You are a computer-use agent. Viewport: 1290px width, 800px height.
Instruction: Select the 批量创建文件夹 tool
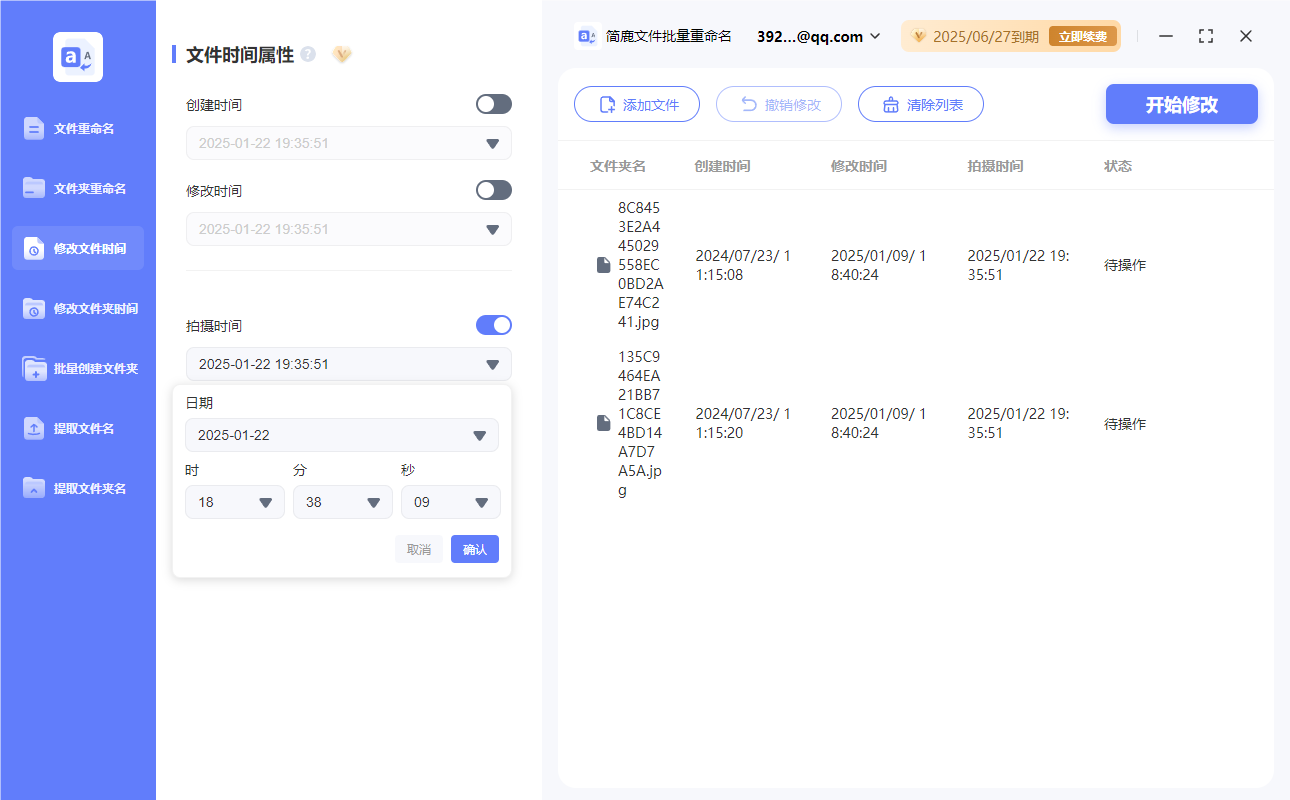[x=77, y=368]
